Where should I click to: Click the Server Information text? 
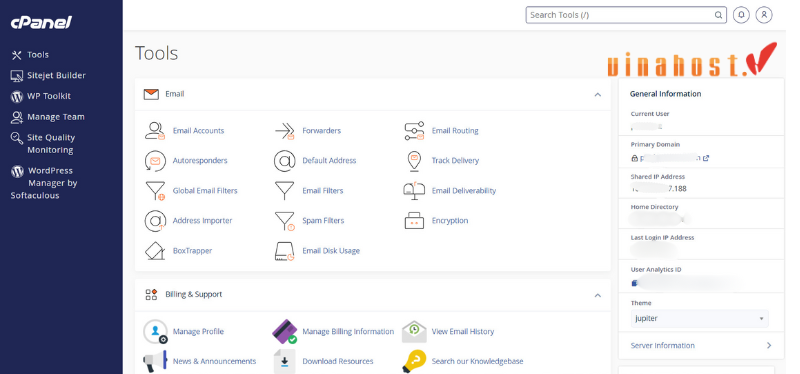(662, 345)
